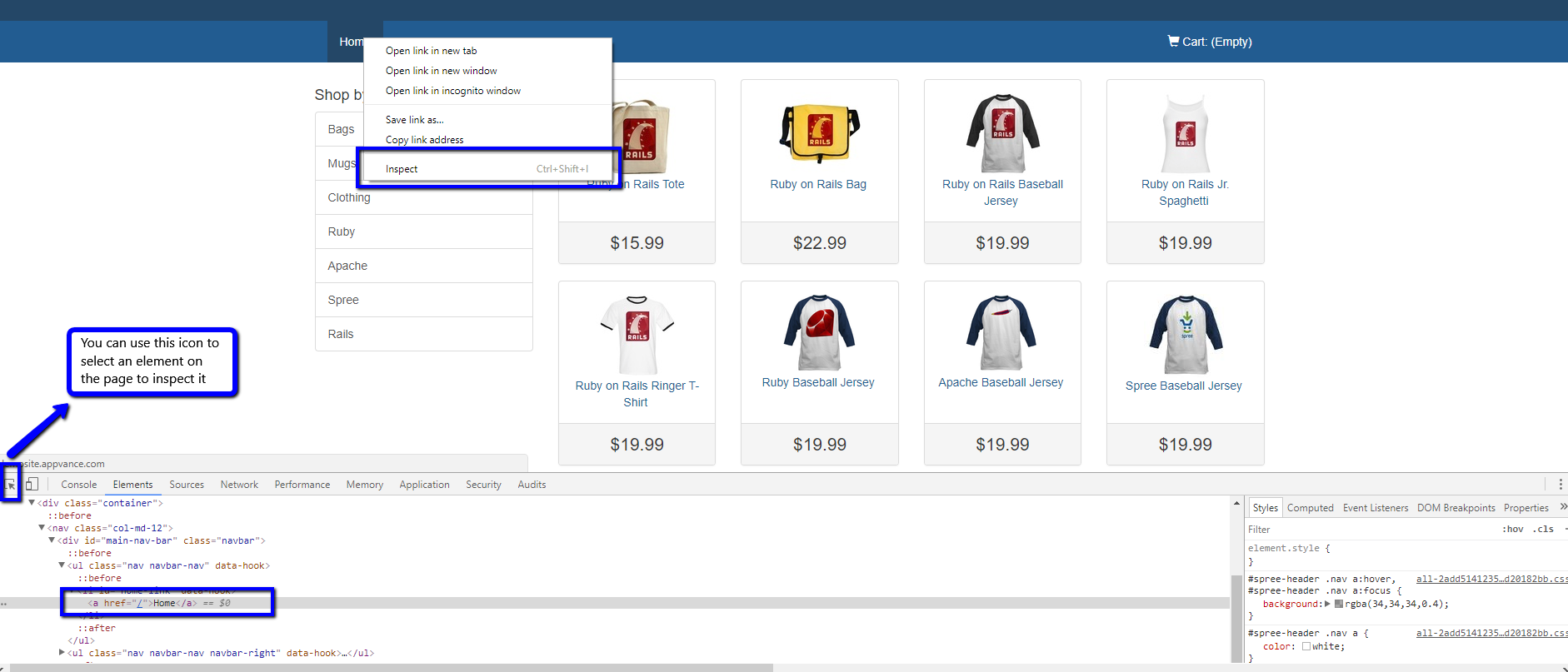Open the white color swatch
The height and width of the screenshot is (672, 1568).
pyautogui.click(x=1306, y=646)
